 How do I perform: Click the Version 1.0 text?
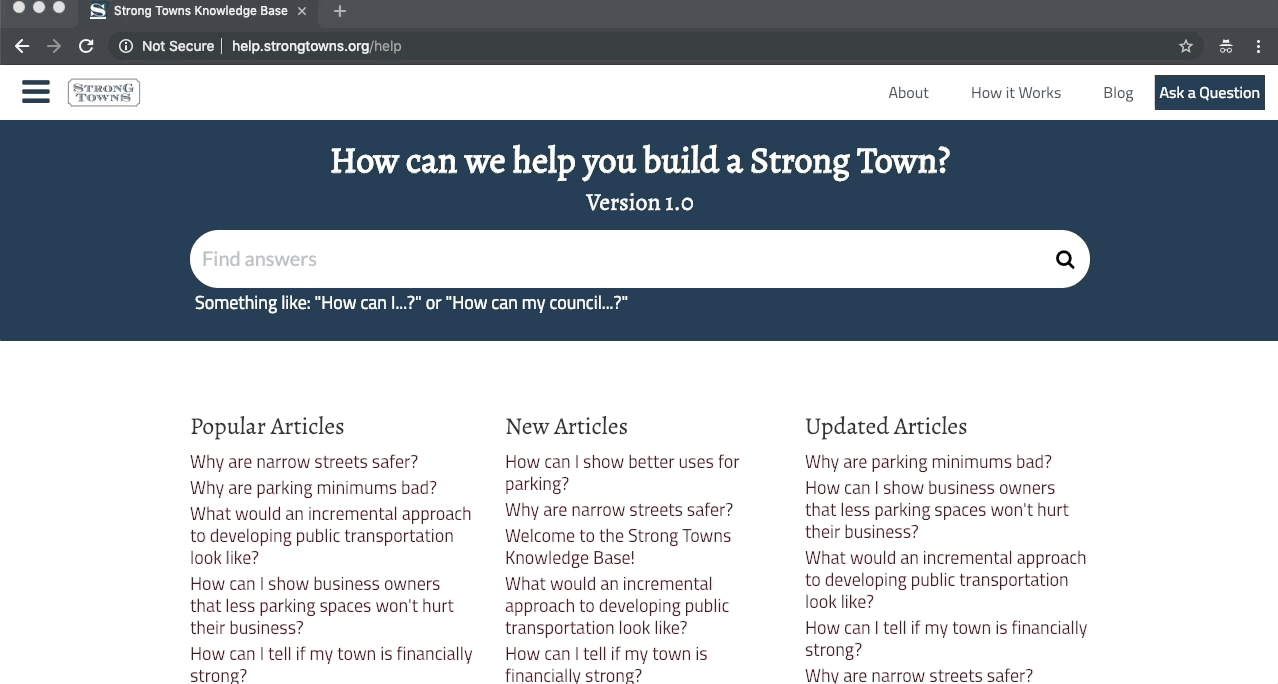(640, 203)
